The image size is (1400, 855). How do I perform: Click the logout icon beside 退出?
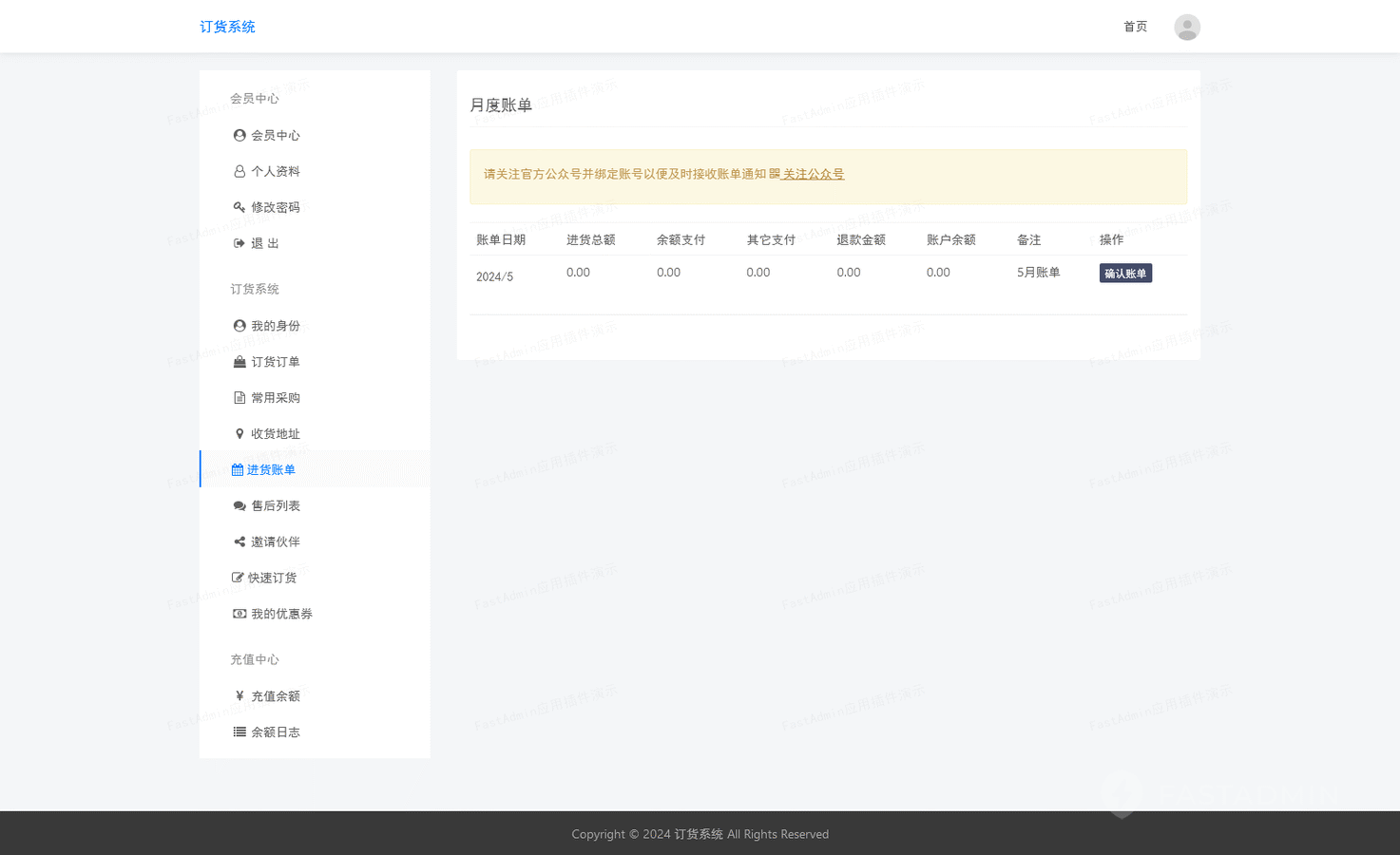tap(240, 243)
